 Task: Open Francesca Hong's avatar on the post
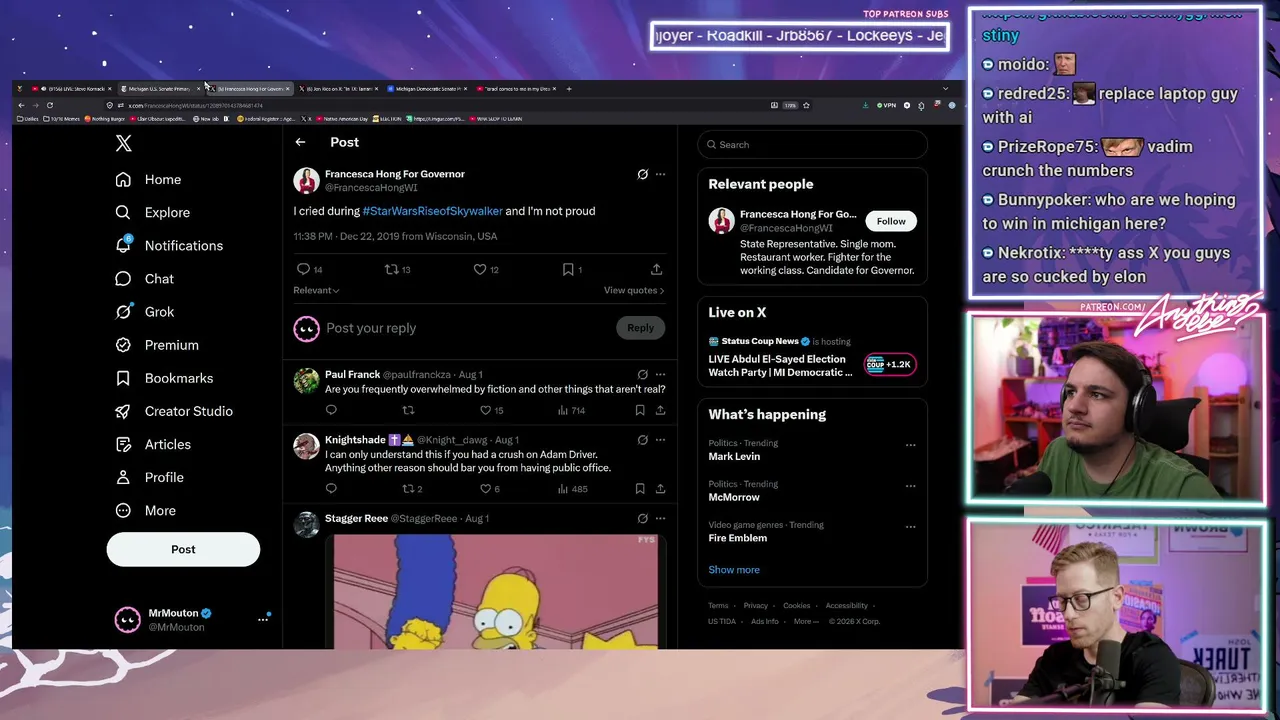point(306,180)
